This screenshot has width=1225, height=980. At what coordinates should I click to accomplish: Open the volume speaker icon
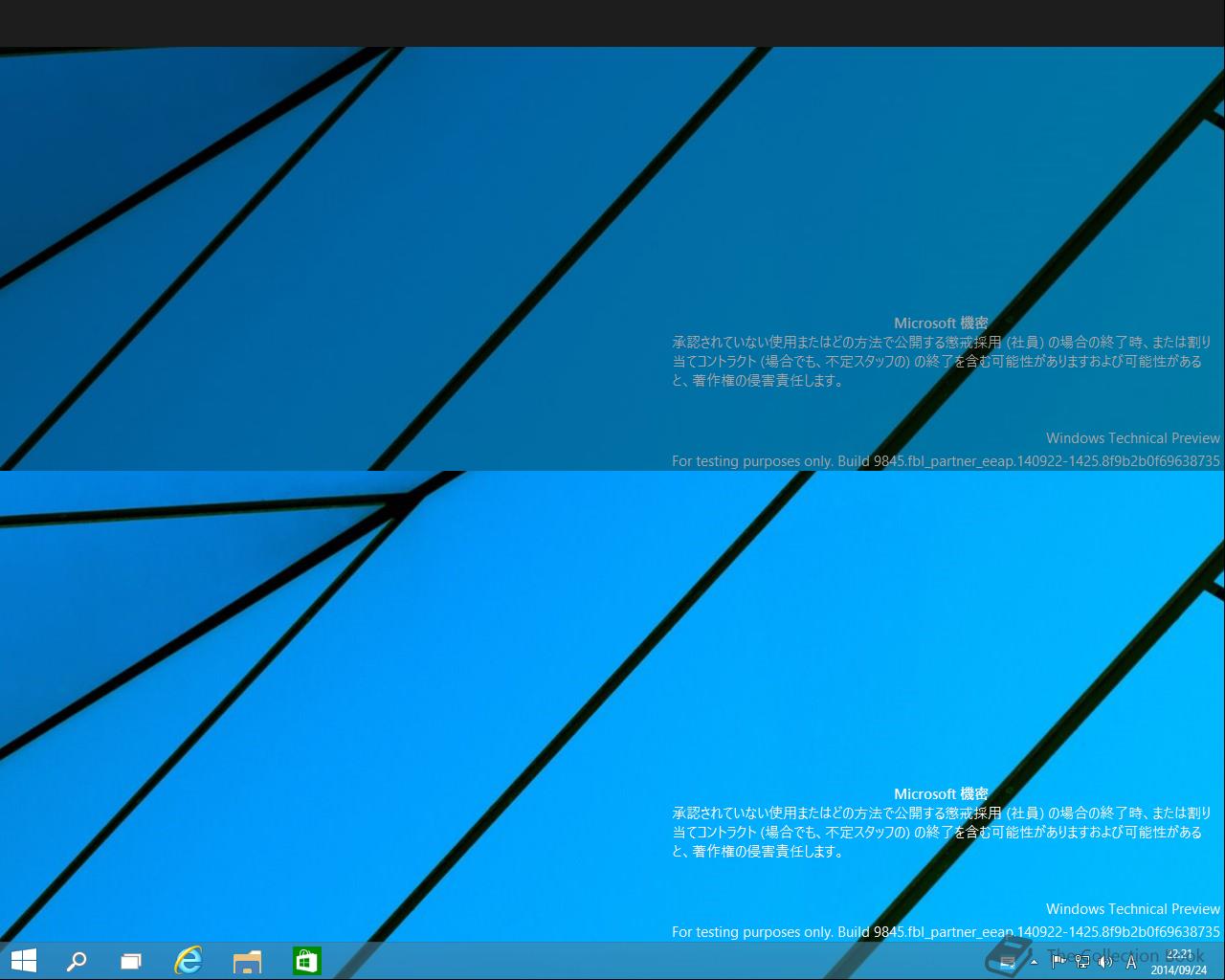[1105, 962]
